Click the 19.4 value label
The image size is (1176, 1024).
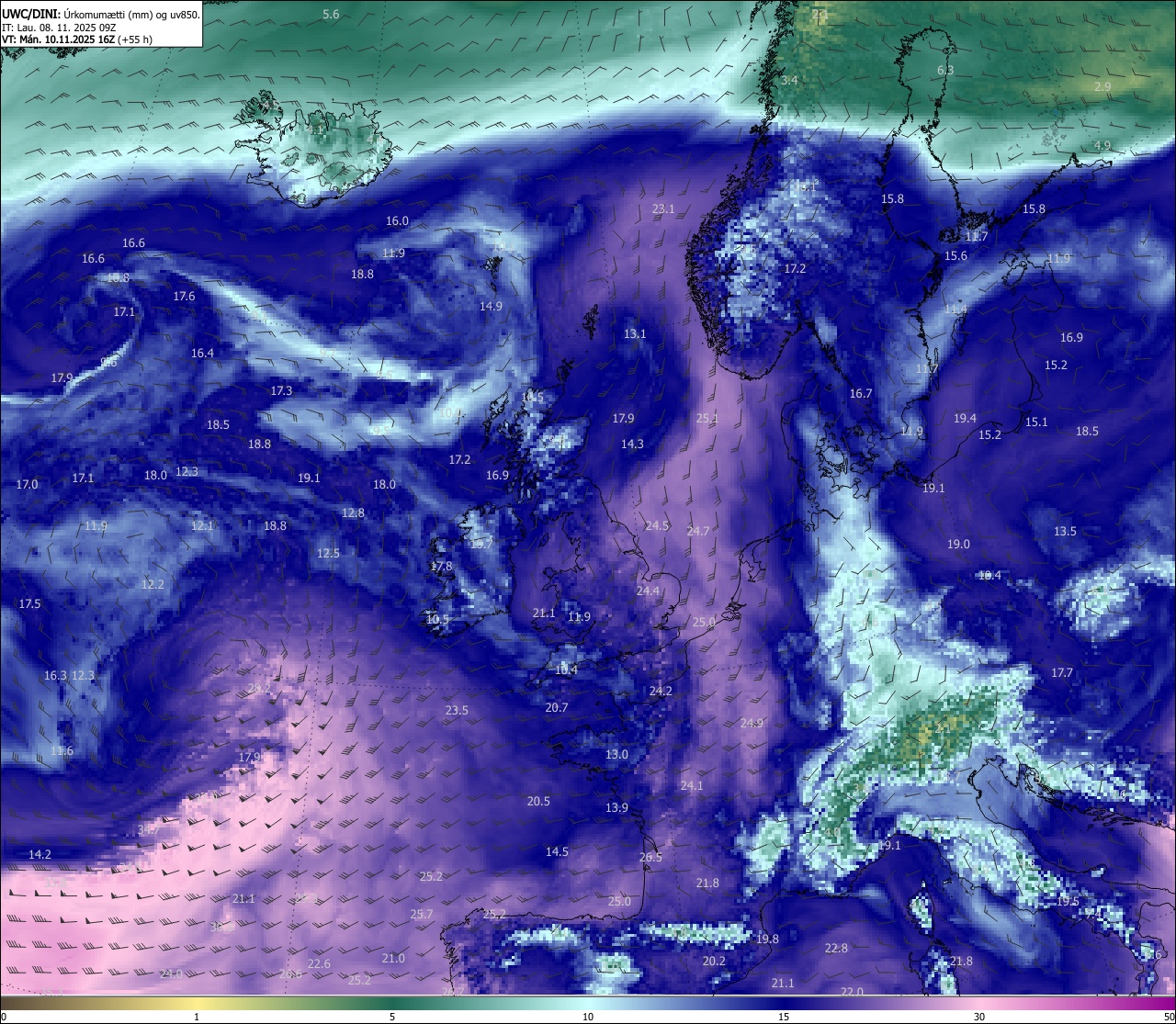click(965, 419)
